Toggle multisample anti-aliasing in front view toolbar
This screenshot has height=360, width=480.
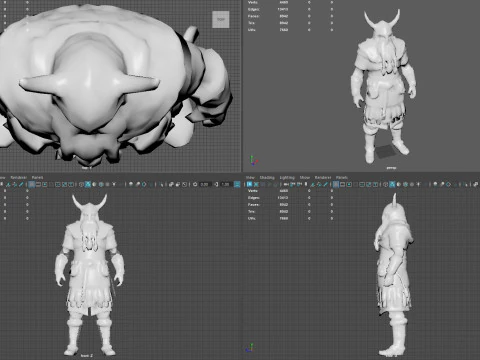pos(144,184)
